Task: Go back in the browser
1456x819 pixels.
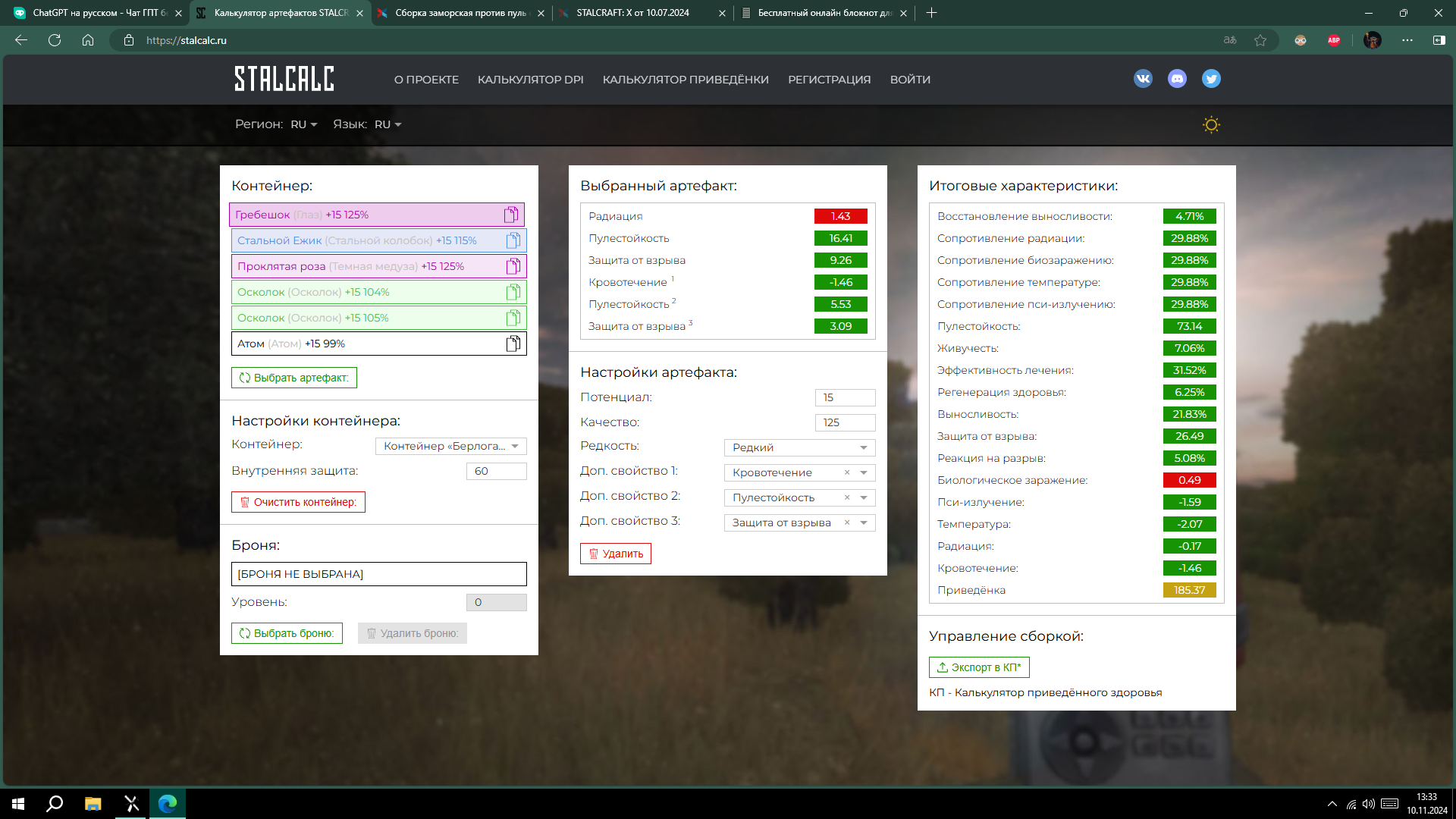Action: click(21, 40)
